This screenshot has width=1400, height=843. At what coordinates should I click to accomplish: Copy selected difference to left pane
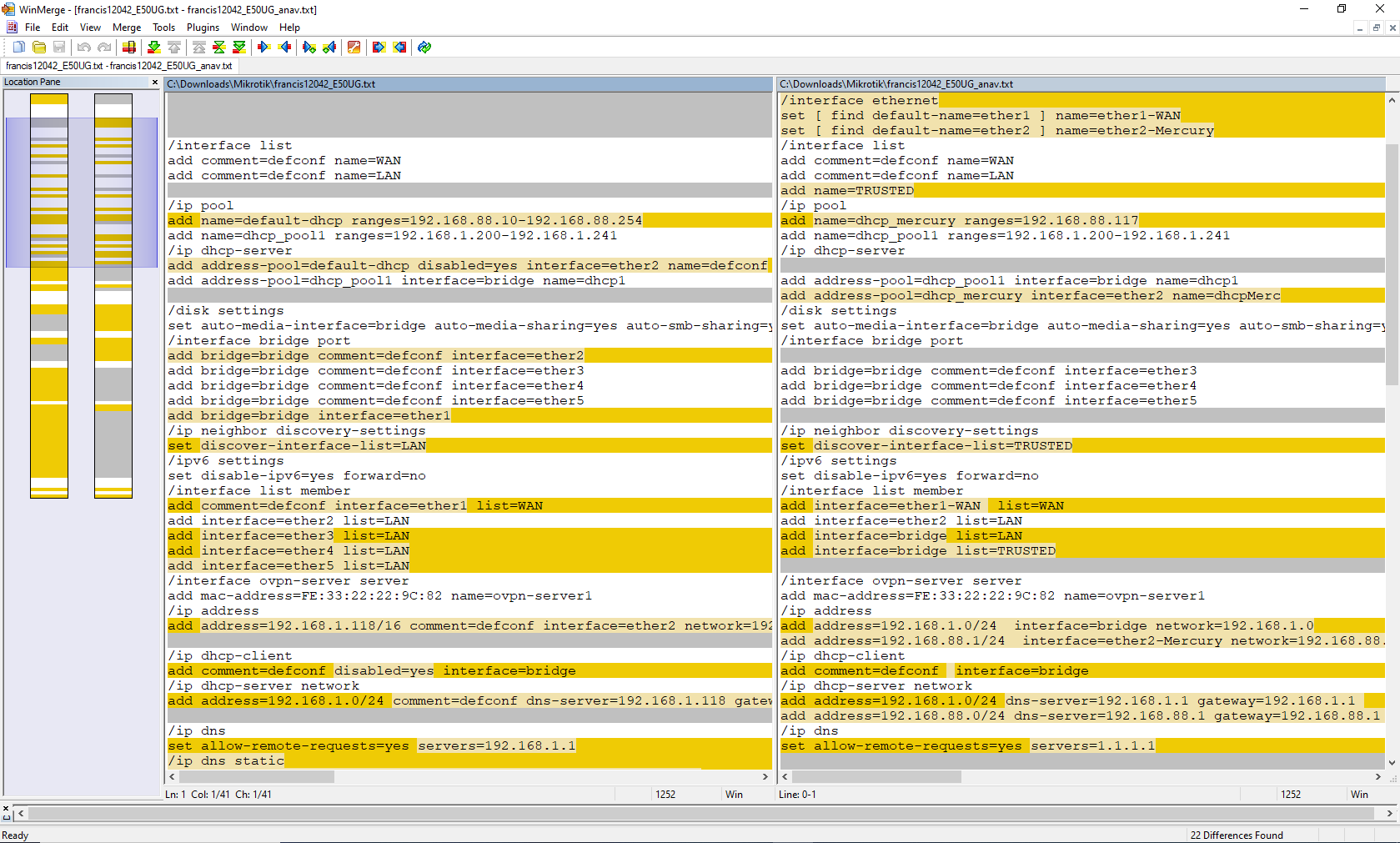(x=285, y=48)
